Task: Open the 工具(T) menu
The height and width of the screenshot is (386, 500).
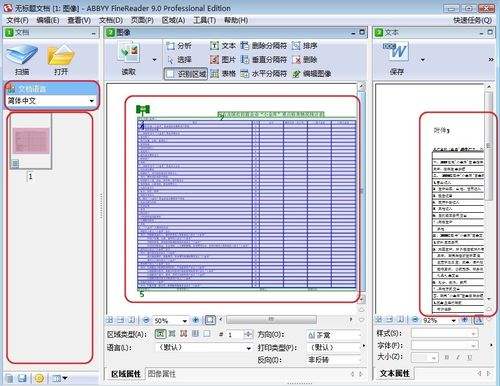Action: (204, 20)
